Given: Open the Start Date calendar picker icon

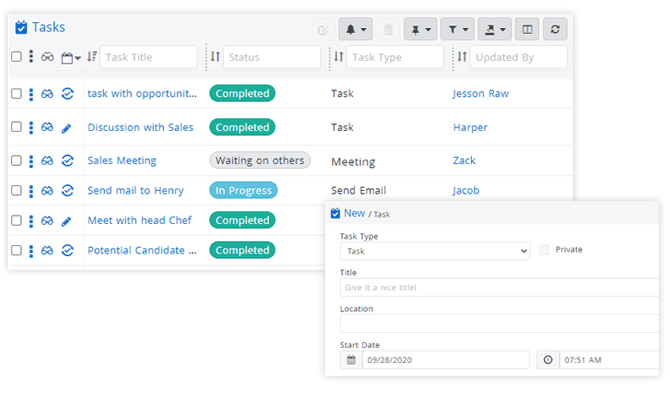Looking at the screenshot, I should click(x=351, y=360).
